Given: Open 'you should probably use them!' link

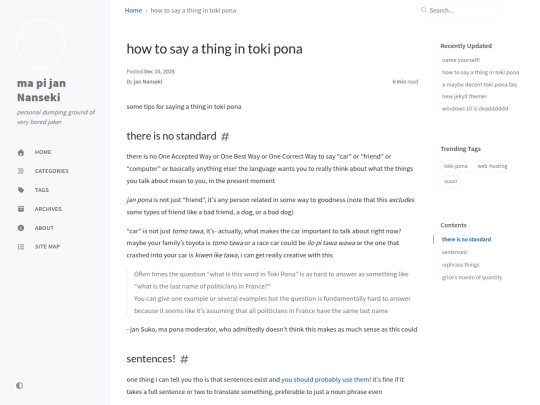Looking at the screenshot, I should 326,380.
